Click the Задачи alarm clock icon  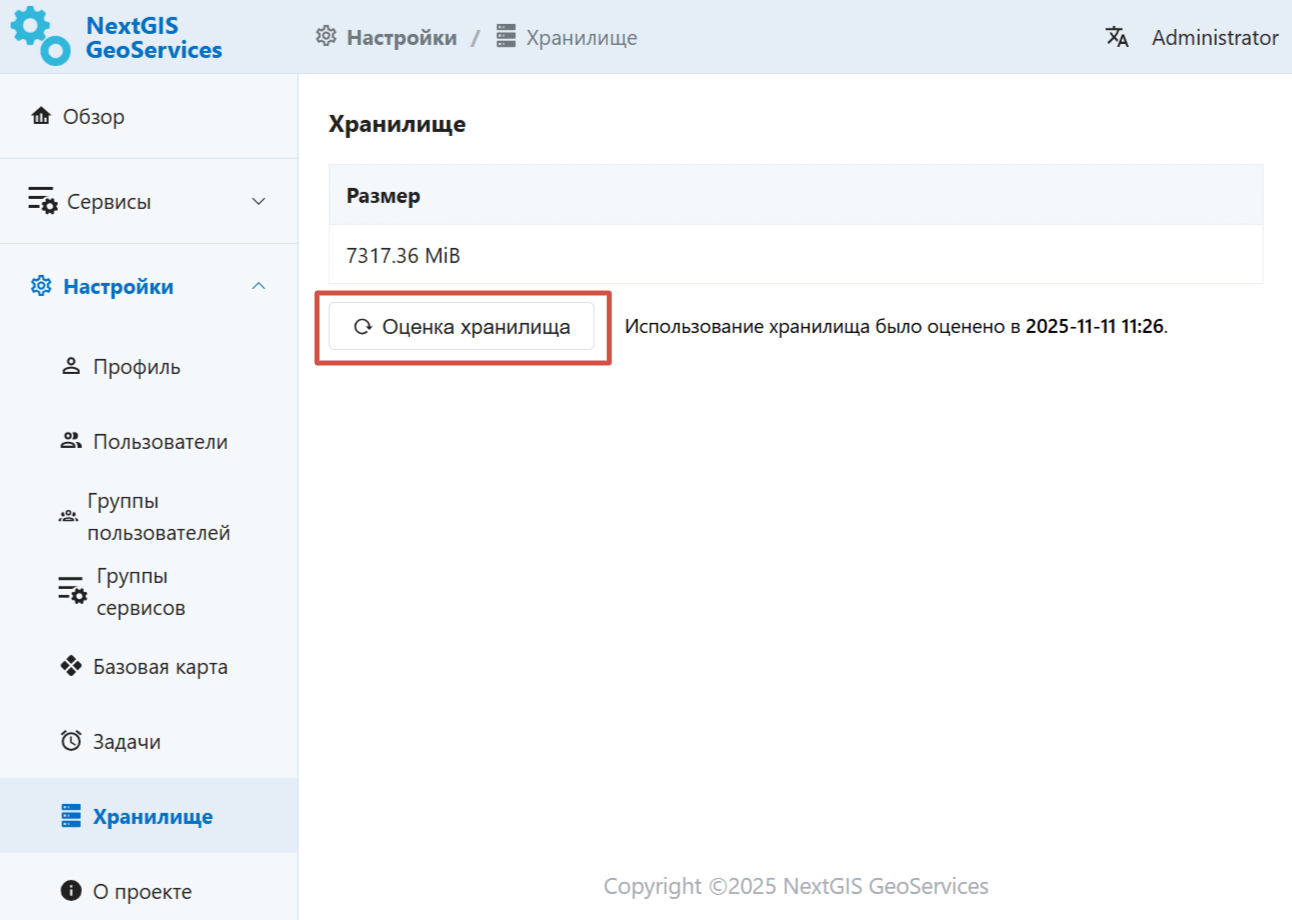pos(70,741)
